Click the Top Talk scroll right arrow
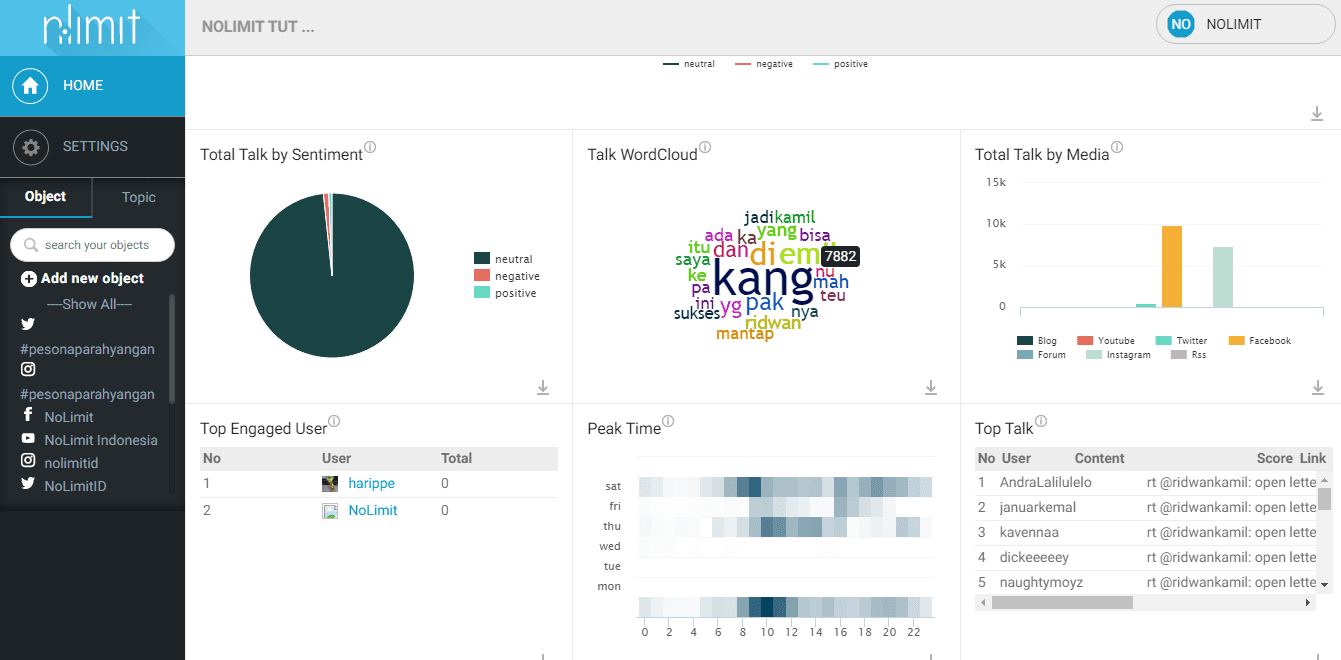This screenshot has width=1341, height=660. 1308,603
